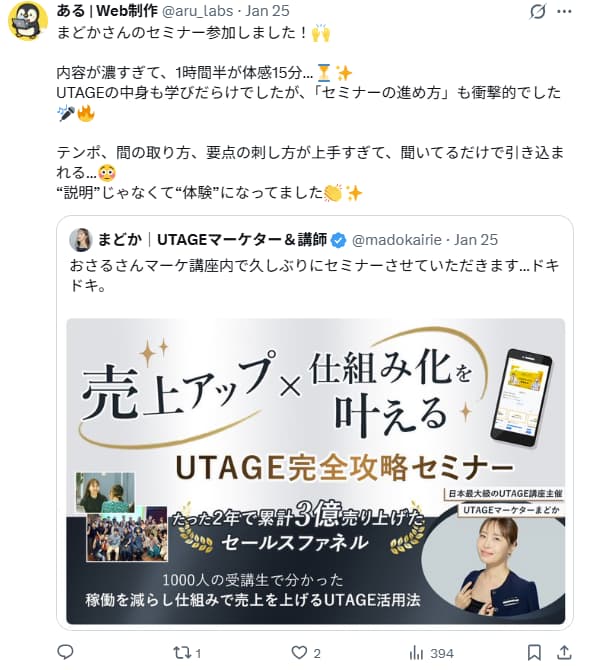Click the @aru_labs handle
Screen dimensions: 590x670
pos(198,11)
